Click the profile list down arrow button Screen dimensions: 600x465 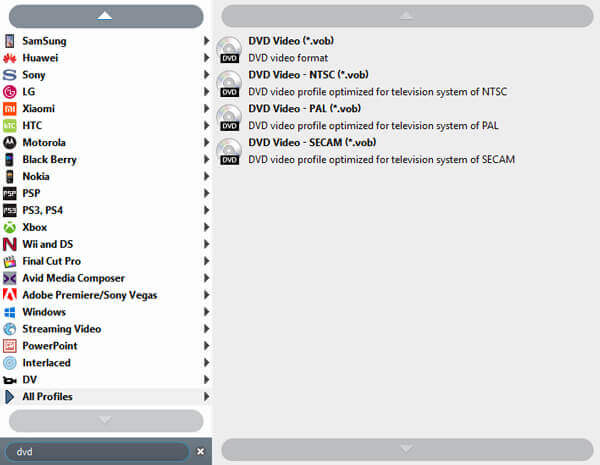(x=407, y=449)
